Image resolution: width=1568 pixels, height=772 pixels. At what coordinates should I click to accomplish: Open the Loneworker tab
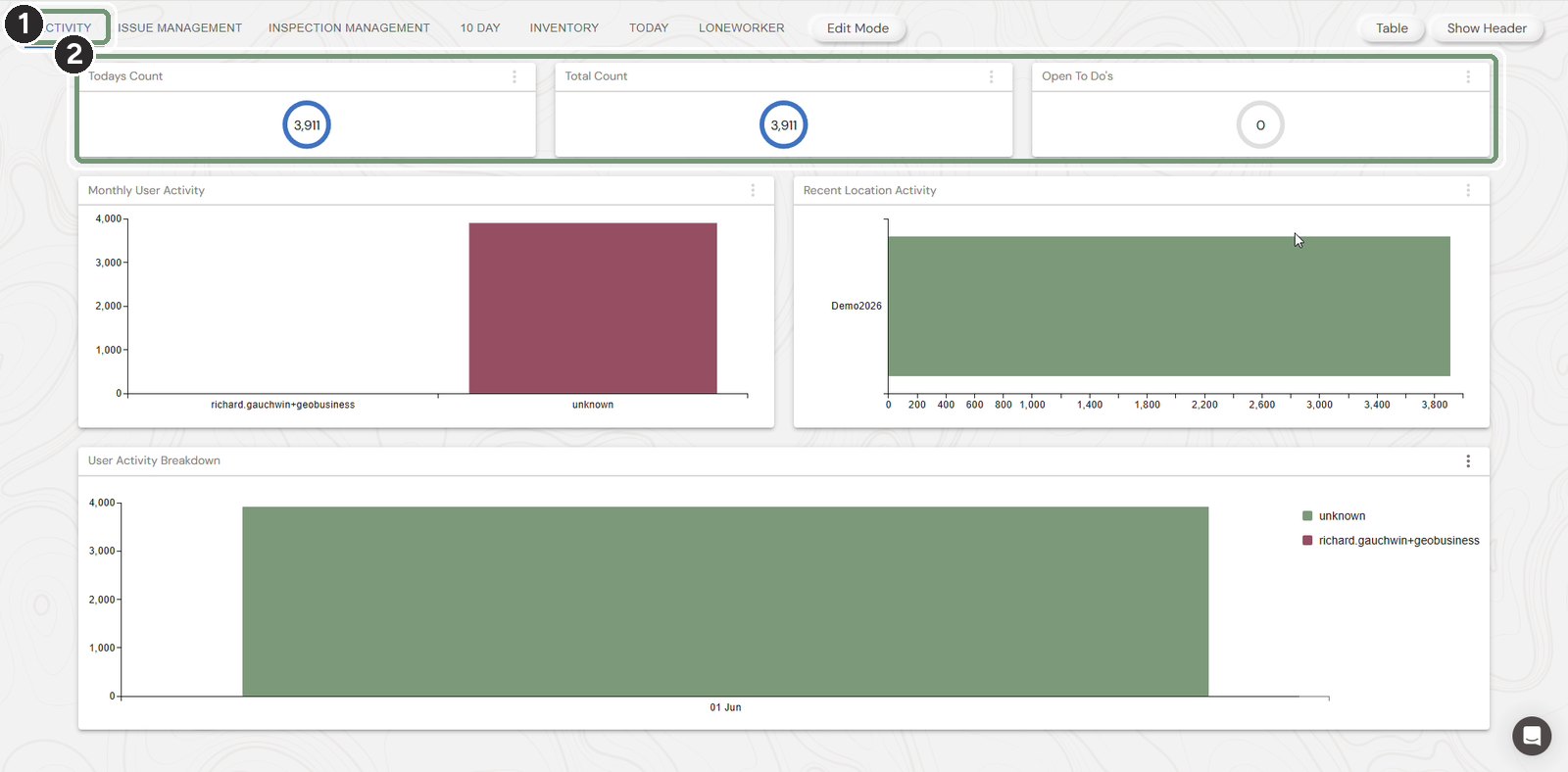[x=741, y=28]
